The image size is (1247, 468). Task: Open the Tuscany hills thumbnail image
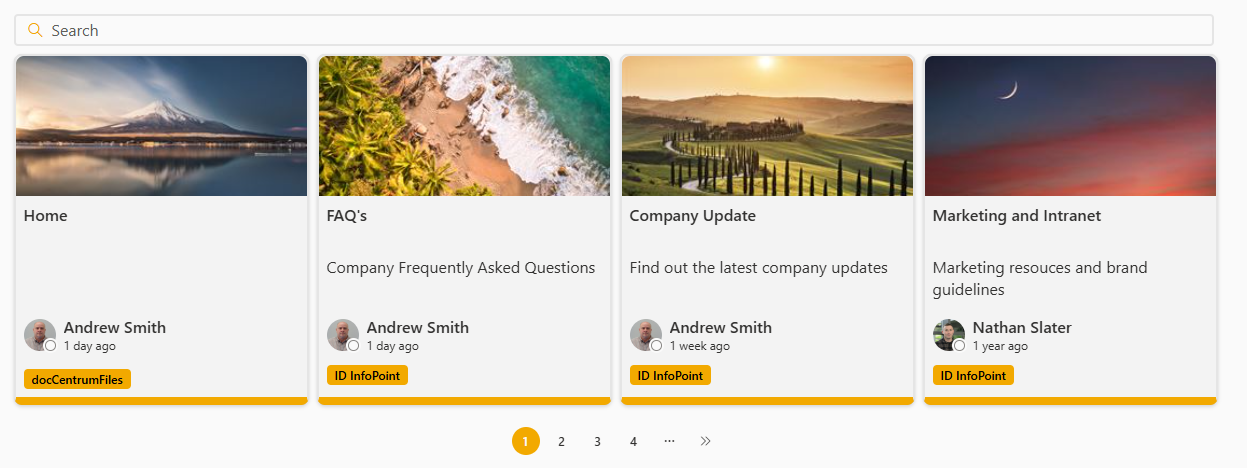click(767, 126)
